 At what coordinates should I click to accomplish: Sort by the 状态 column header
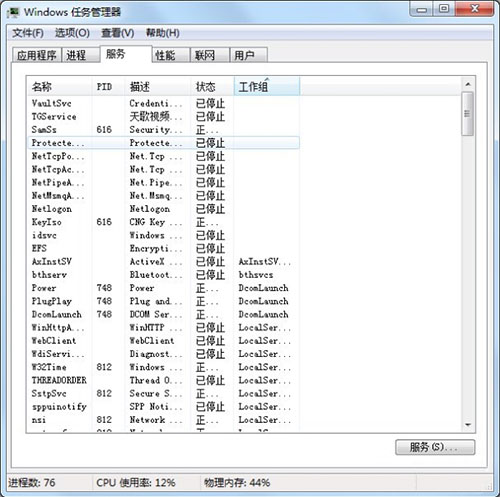tap(212, 87)
